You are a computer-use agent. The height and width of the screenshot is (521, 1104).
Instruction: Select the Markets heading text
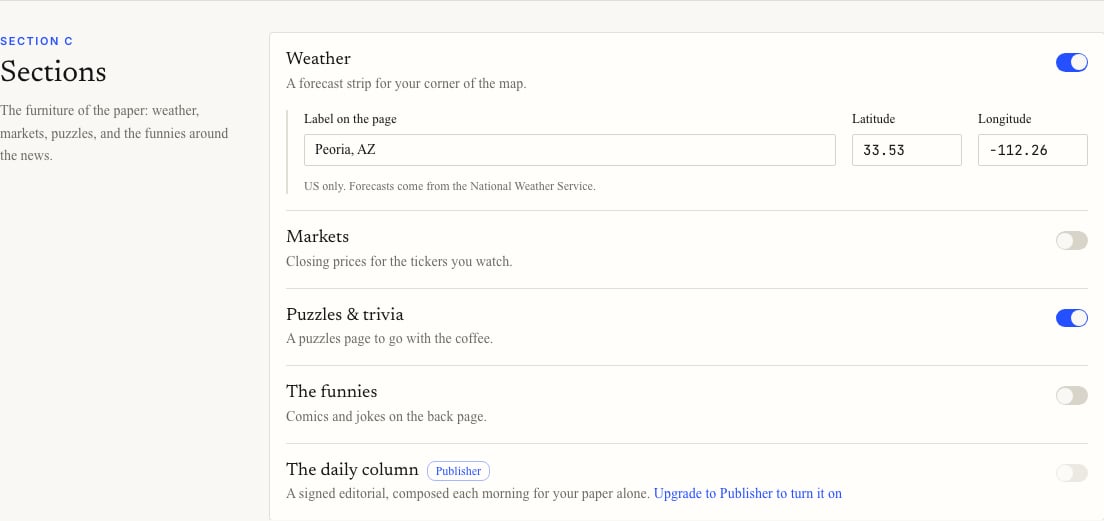pos(318,237)
